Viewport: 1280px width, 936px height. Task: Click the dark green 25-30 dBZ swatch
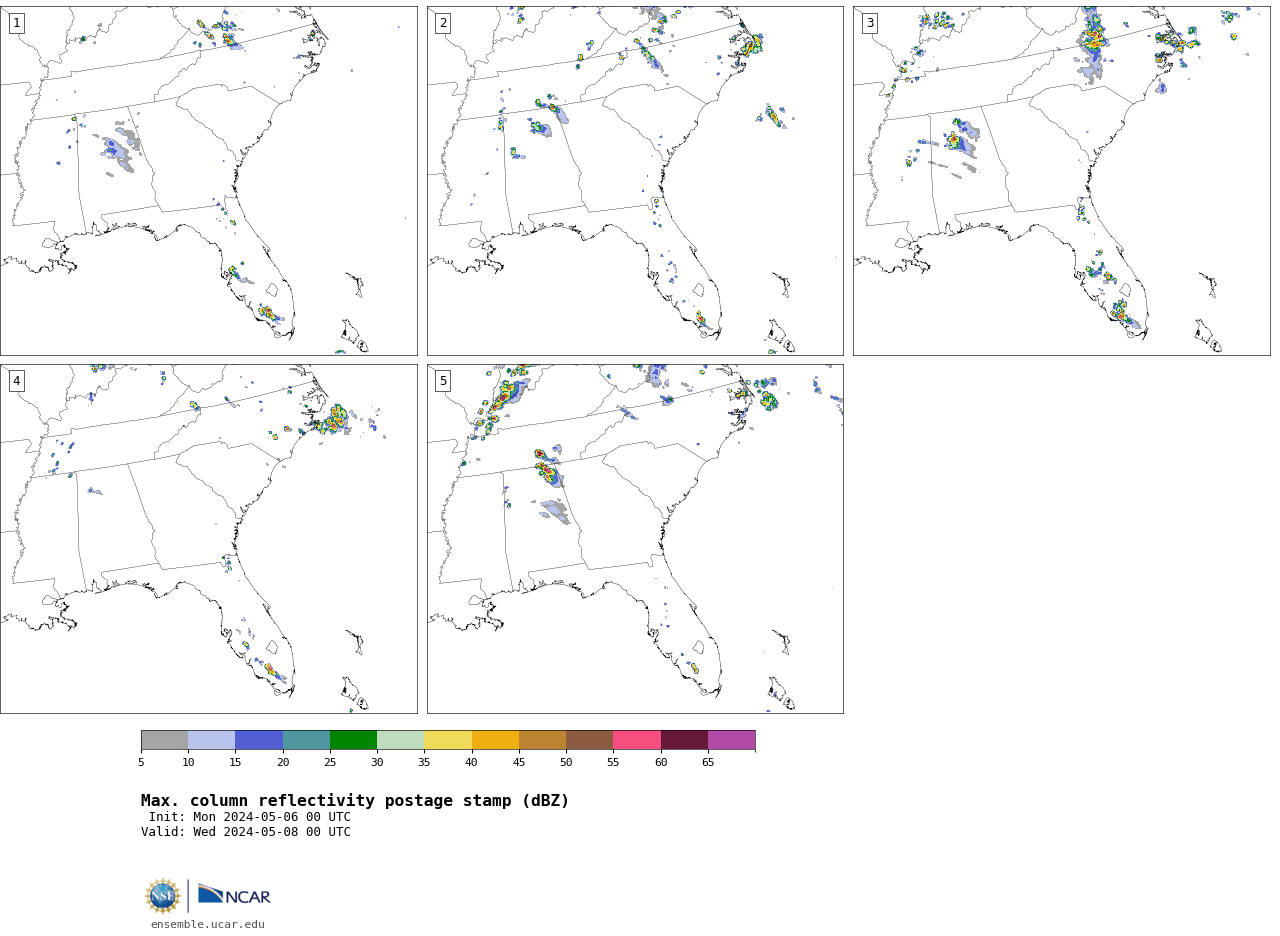[x=353, y=740]
